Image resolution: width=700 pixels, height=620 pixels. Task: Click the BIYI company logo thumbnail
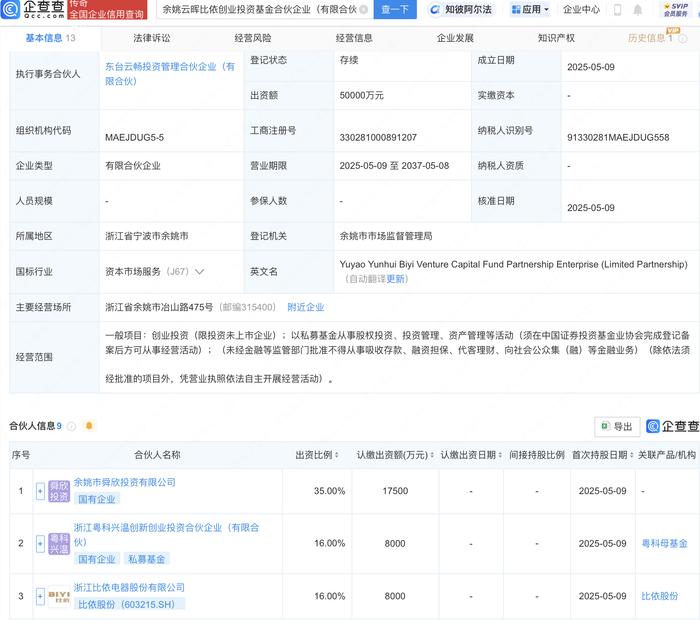click(59, 596)
